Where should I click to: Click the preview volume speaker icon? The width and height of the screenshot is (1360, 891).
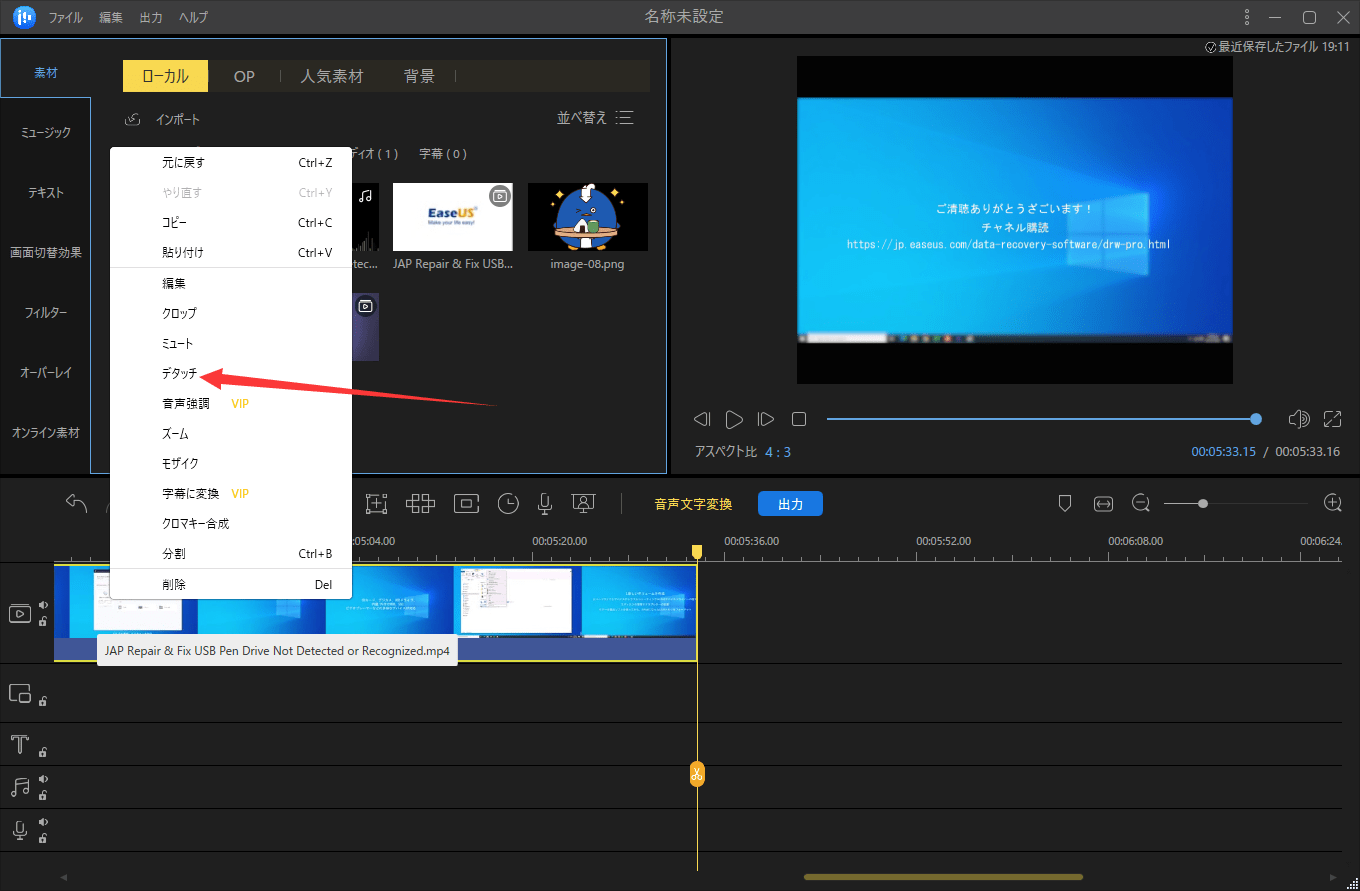[x=1299, y=419]
